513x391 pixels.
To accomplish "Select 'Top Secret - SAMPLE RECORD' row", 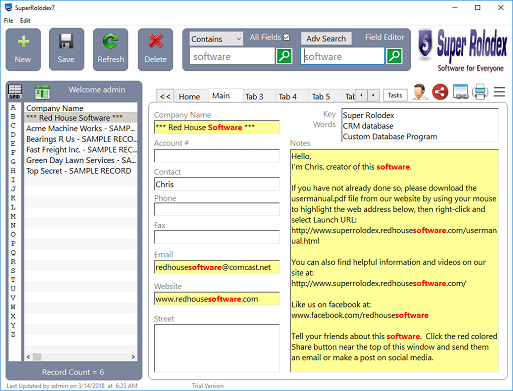I will [x=81, y=171].
